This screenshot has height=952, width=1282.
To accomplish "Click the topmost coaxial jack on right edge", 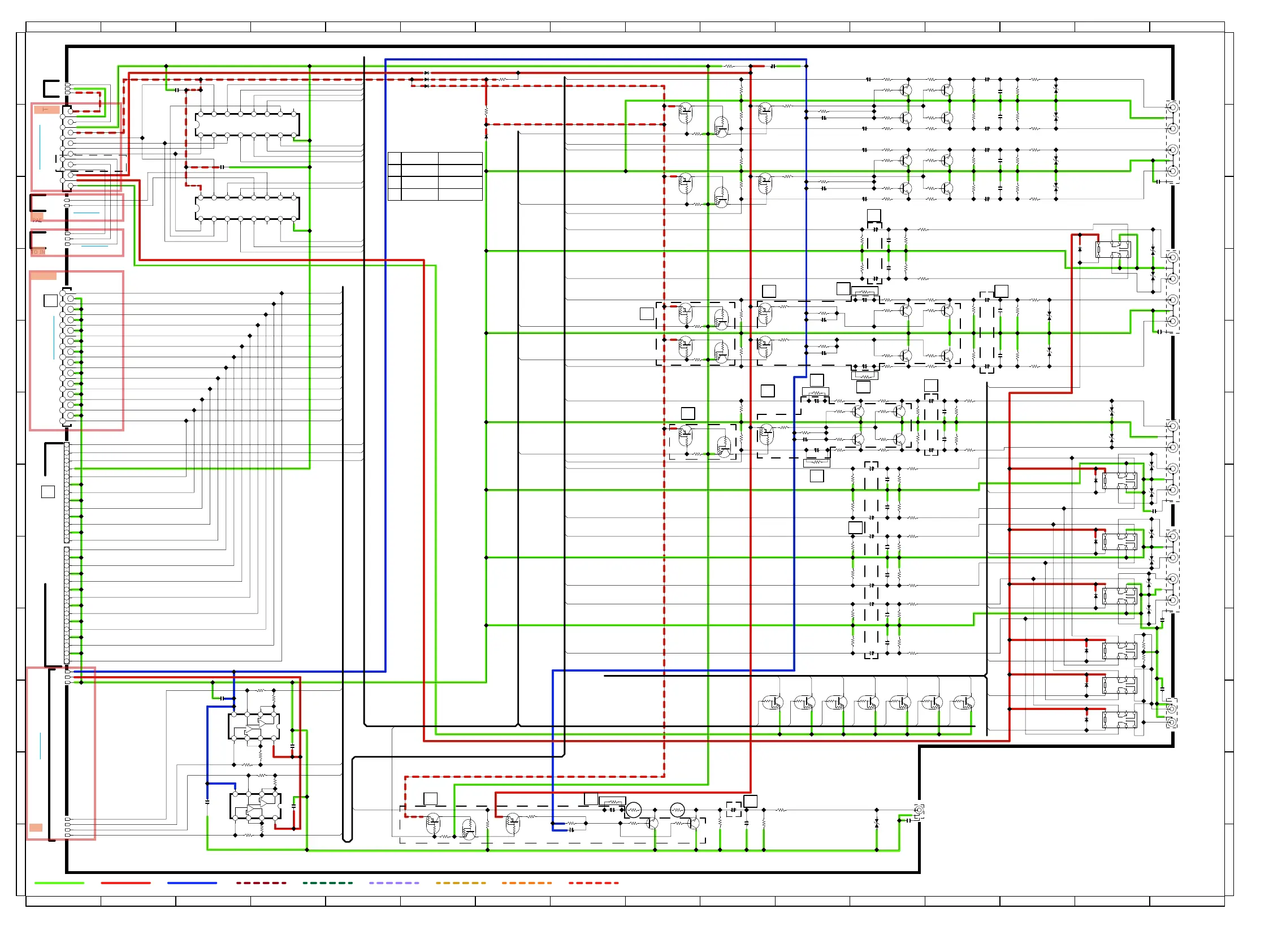I will click(1172, 107).
